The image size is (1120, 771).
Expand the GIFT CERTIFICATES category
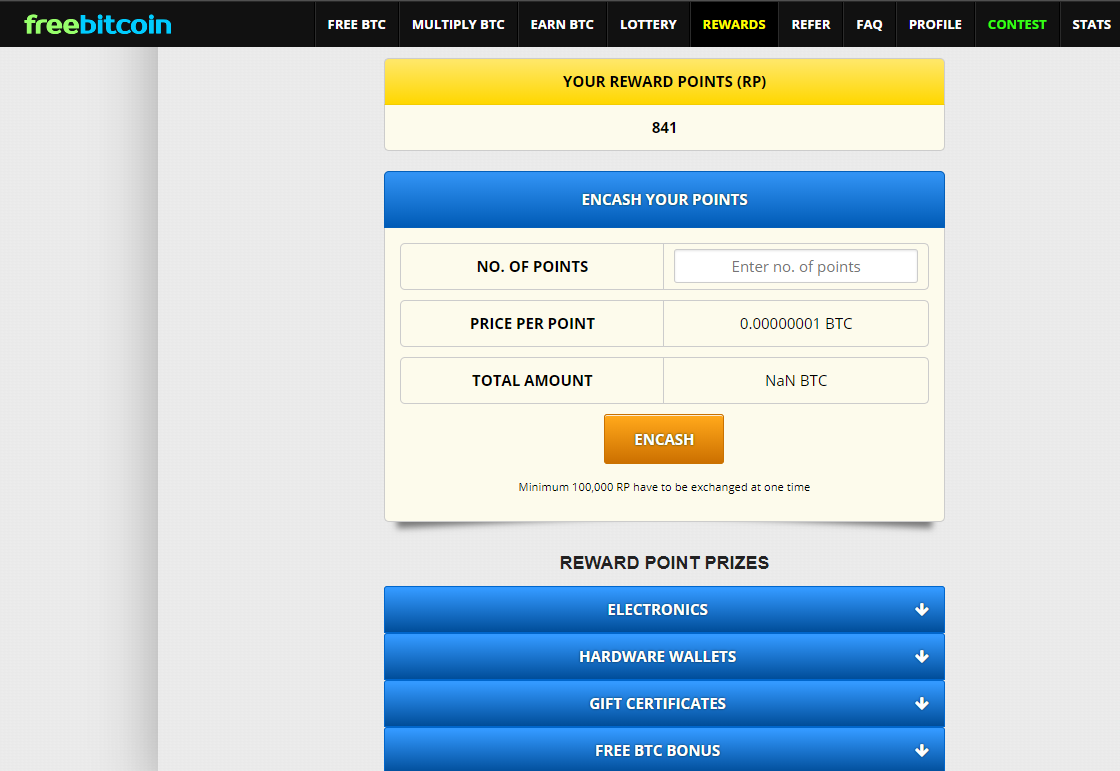coord(664,704)
